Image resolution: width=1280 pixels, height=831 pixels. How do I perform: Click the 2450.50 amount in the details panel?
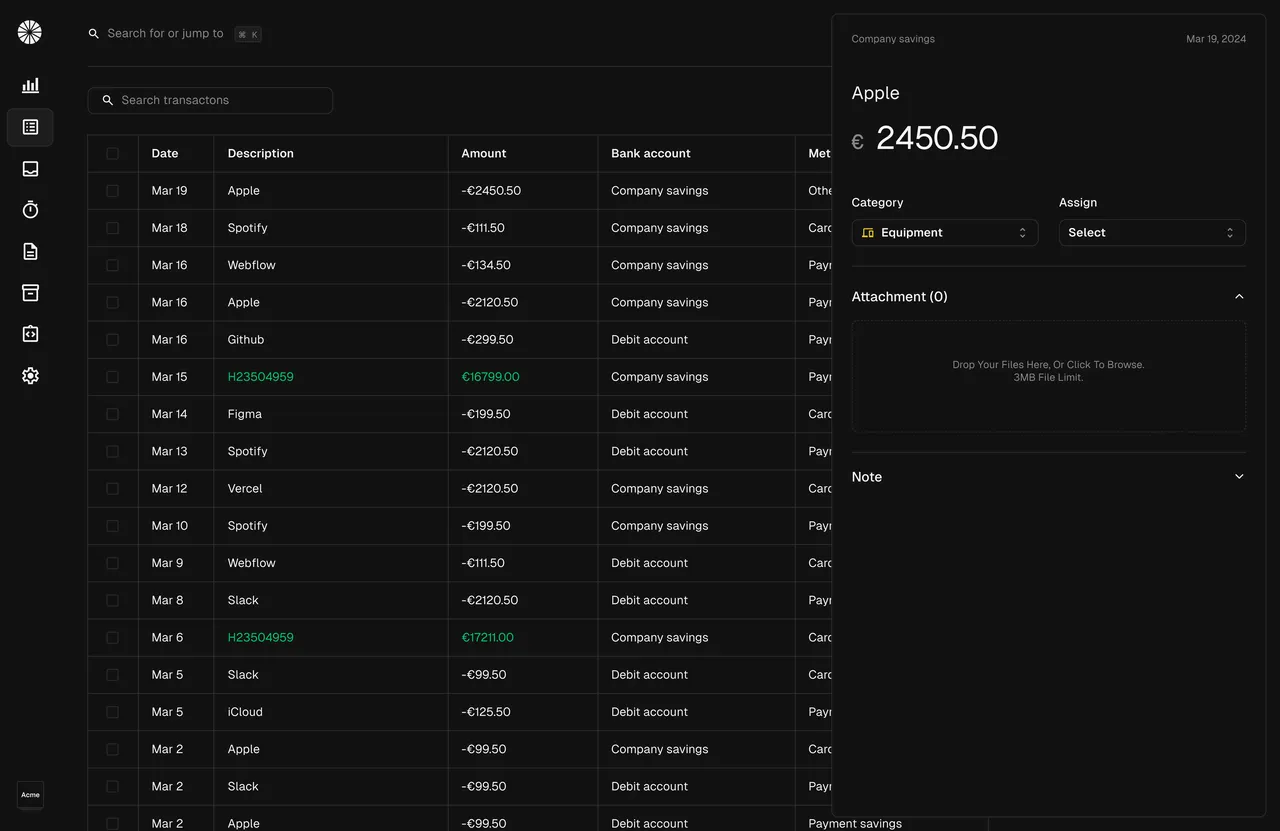937,138
